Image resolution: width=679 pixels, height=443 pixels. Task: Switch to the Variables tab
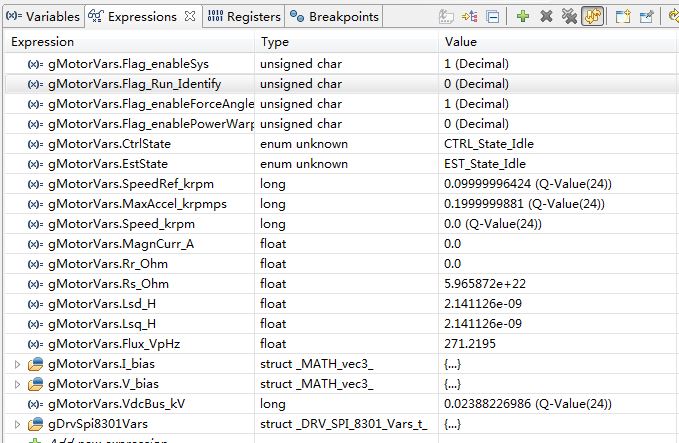(x=40, y=17)
